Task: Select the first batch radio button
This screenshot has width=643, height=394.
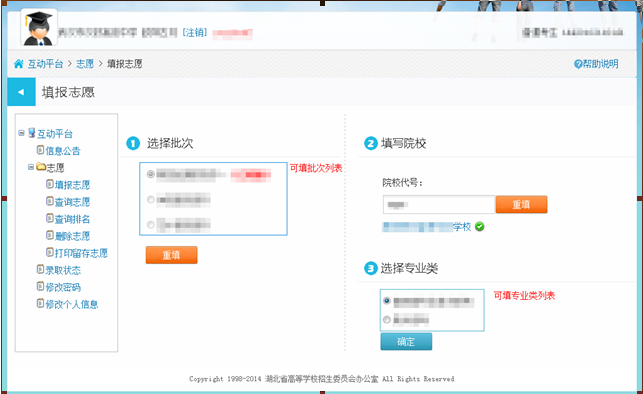Action: [151, 174]
